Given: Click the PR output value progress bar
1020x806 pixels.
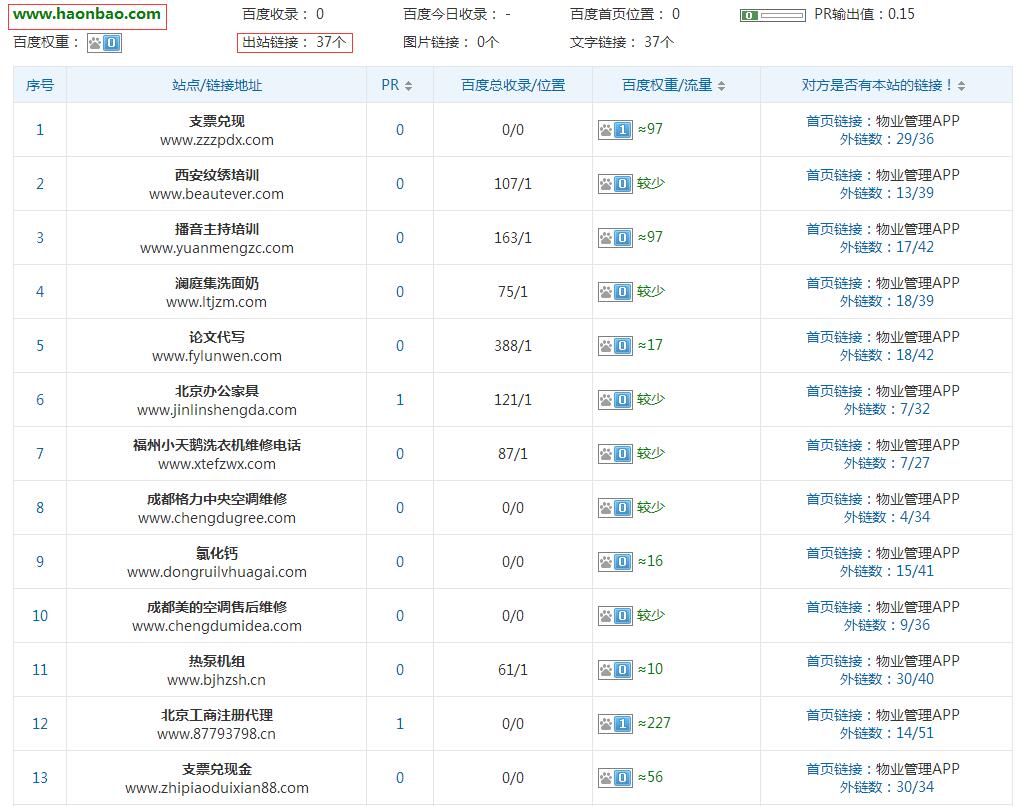Looking at the screenshot, I should pos(772,16).
